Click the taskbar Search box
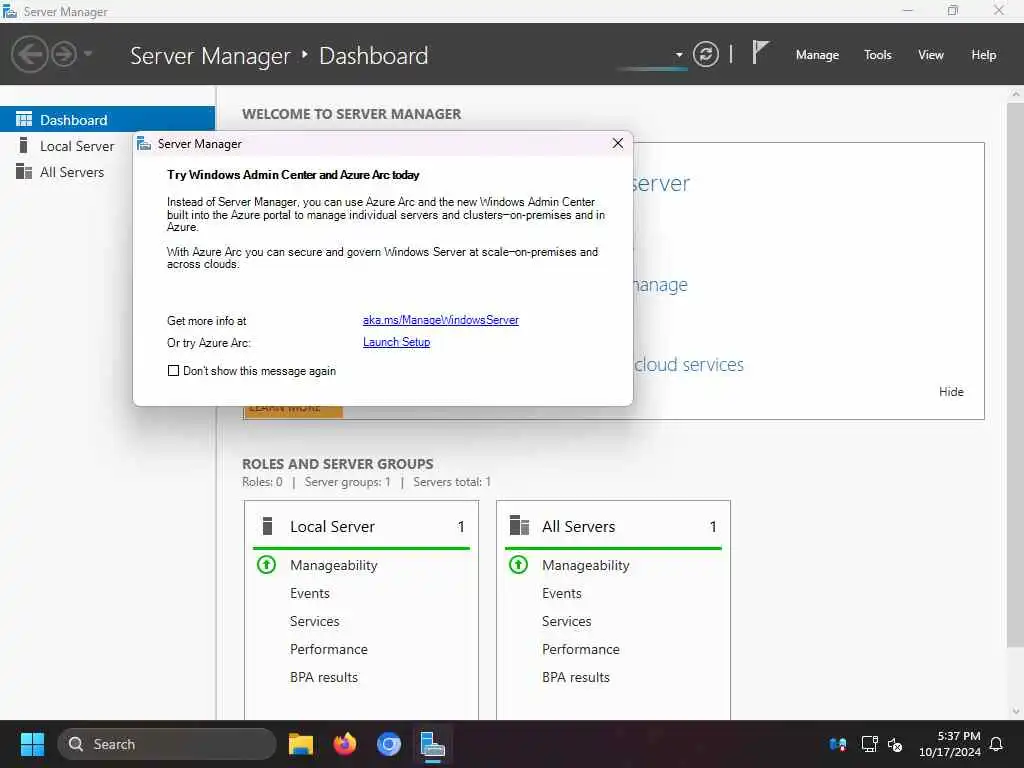Screen dimensions: 1024x768 [167, 744]
